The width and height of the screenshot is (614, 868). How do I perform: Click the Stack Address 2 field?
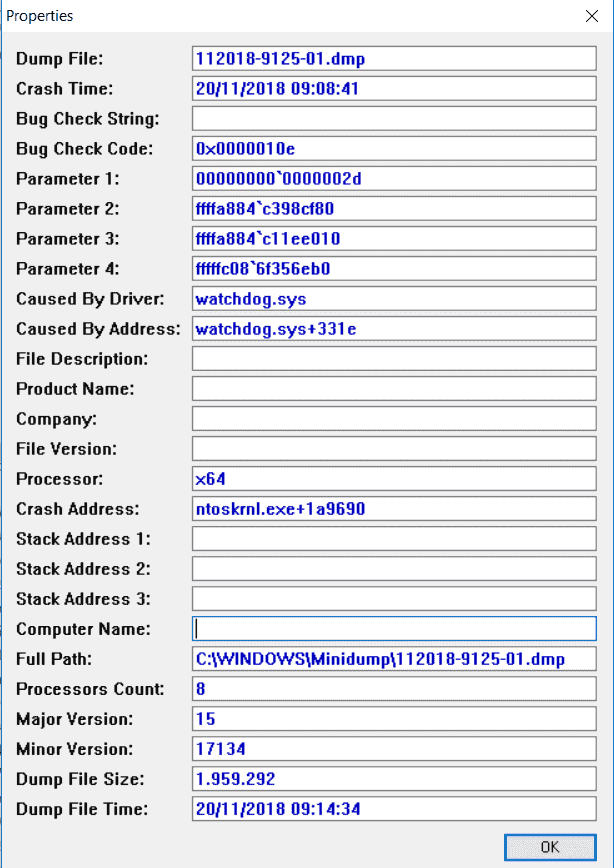click(x=394, y=568)
